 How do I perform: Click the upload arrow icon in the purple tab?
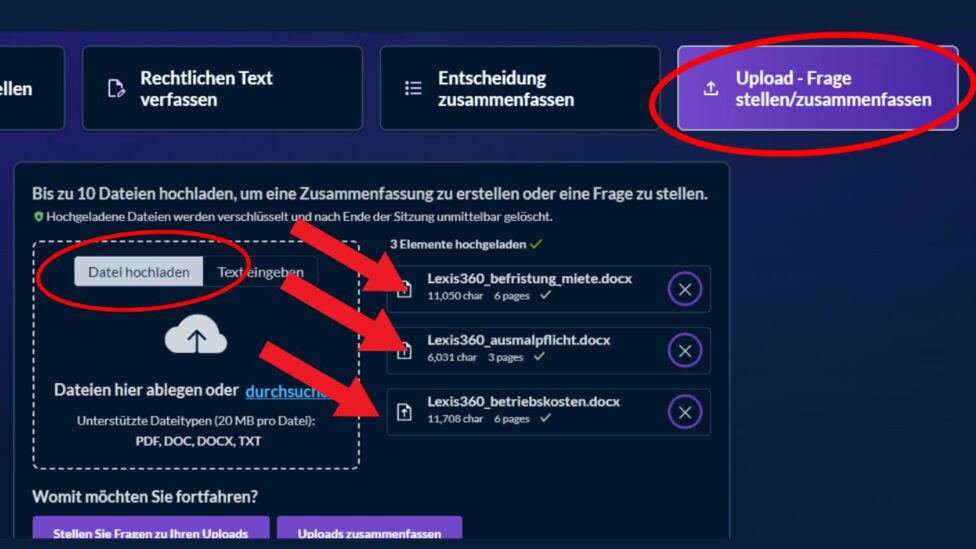point(711,88)
